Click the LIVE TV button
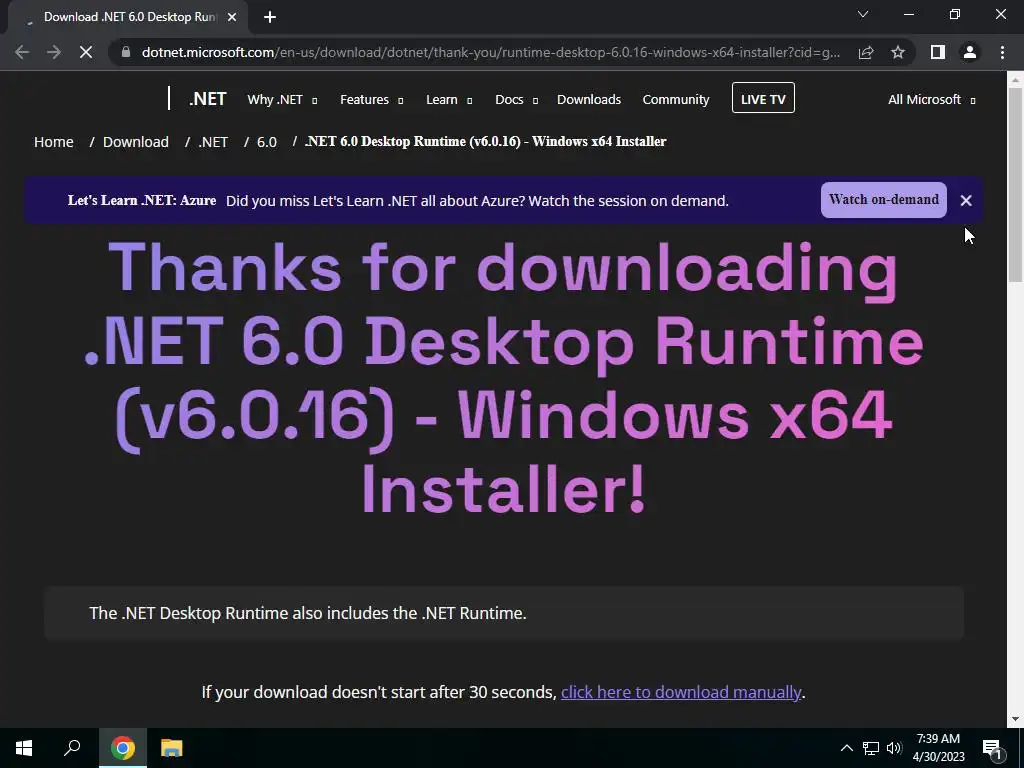 tap(763, 98)
